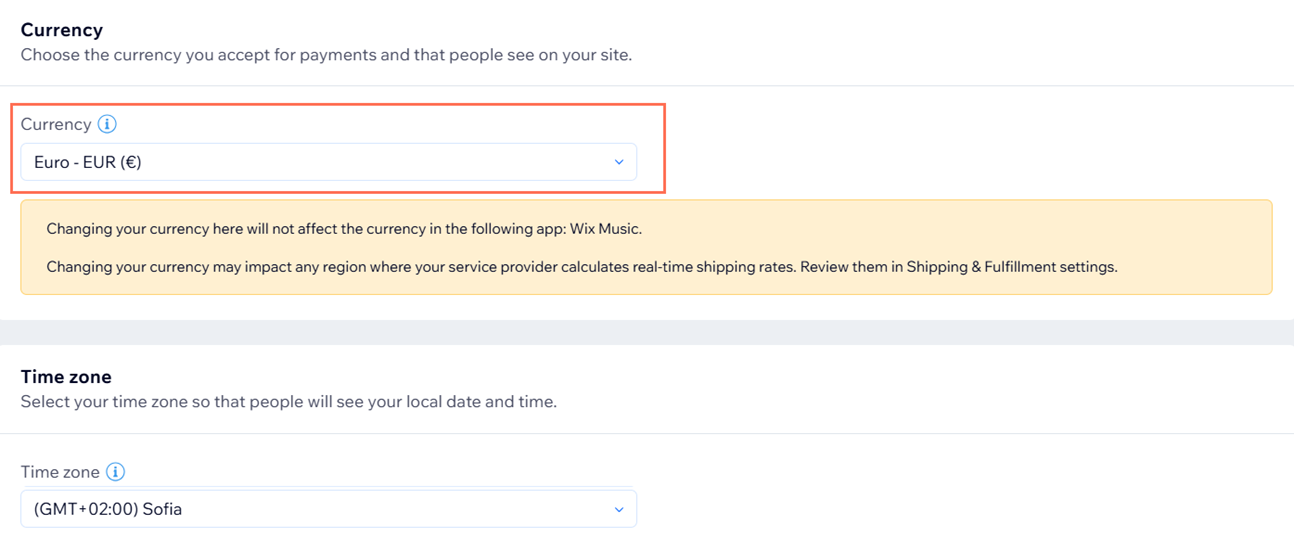Click the Wix Music notice line in the banner
1294x550 pixels.
(344, 229)
